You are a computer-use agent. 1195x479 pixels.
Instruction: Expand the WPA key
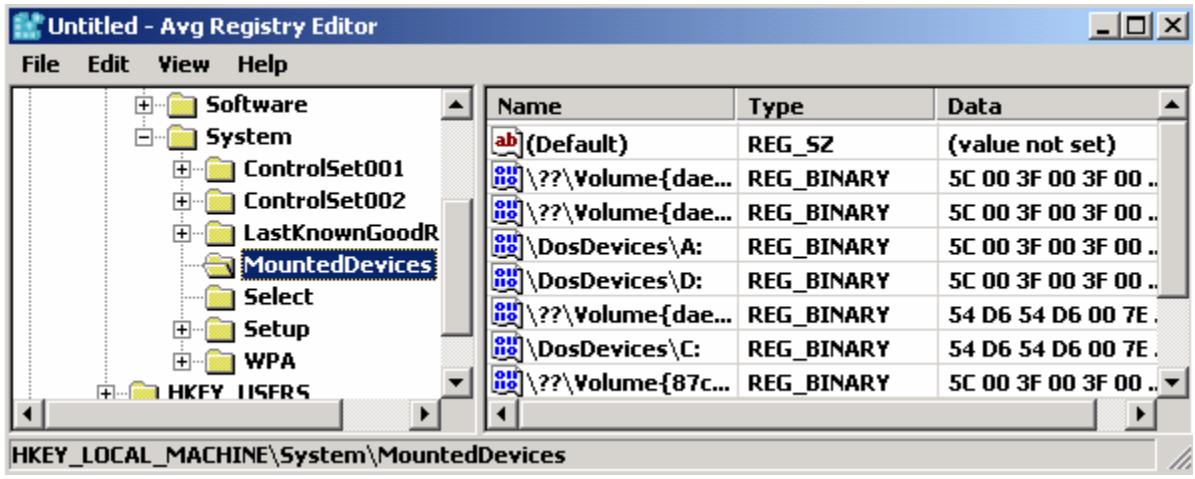pos(181,361)
